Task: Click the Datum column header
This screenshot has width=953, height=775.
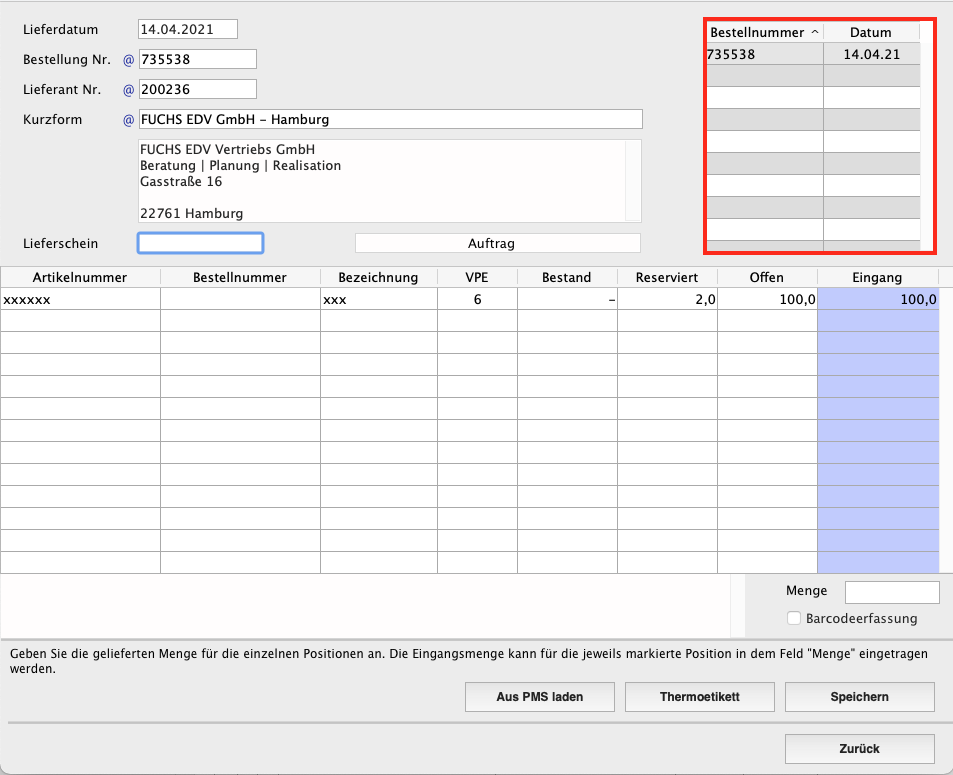Action: pos(871,33)
